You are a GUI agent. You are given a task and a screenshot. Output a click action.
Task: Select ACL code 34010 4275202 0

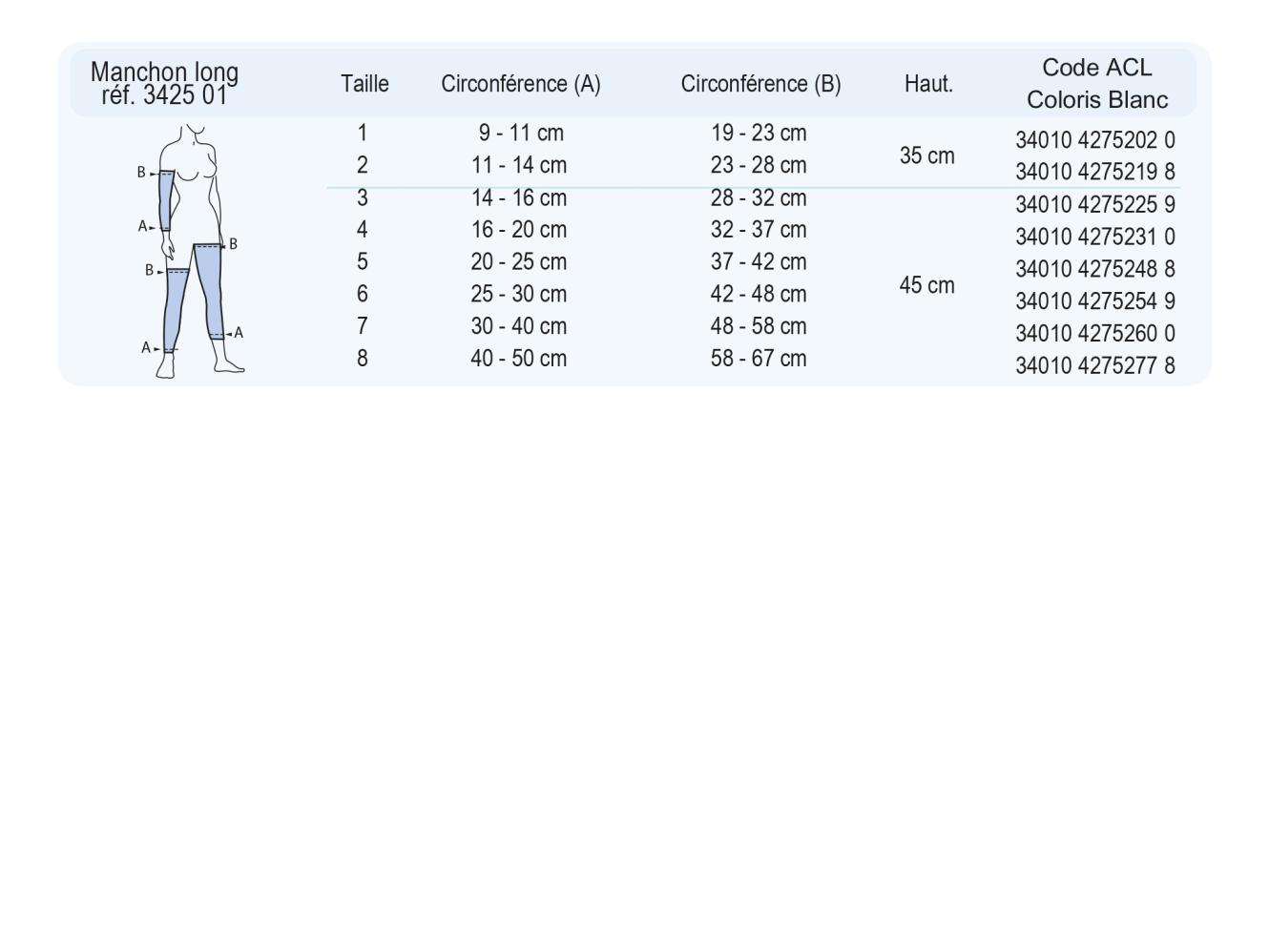pyautogui.click(x=1094, y=140)
